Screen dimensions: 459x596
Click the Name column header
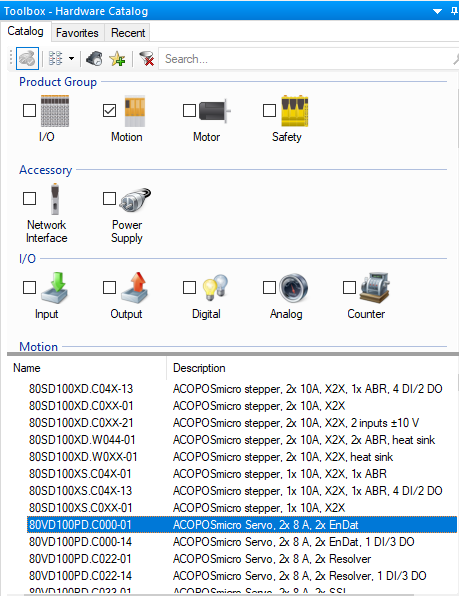(x=87, y=368)
